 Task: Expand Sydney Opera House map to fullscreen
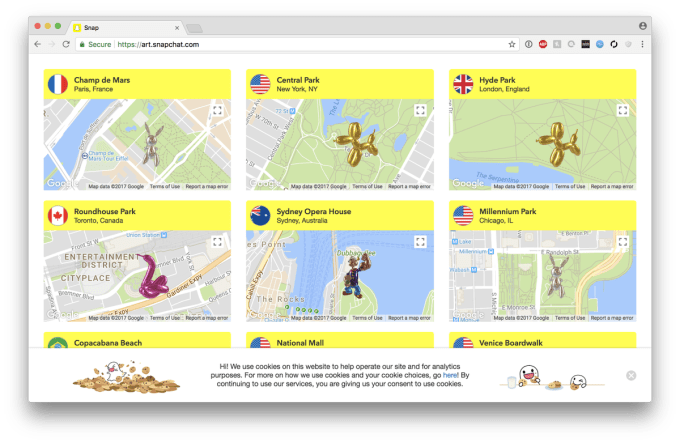(420, 242)
